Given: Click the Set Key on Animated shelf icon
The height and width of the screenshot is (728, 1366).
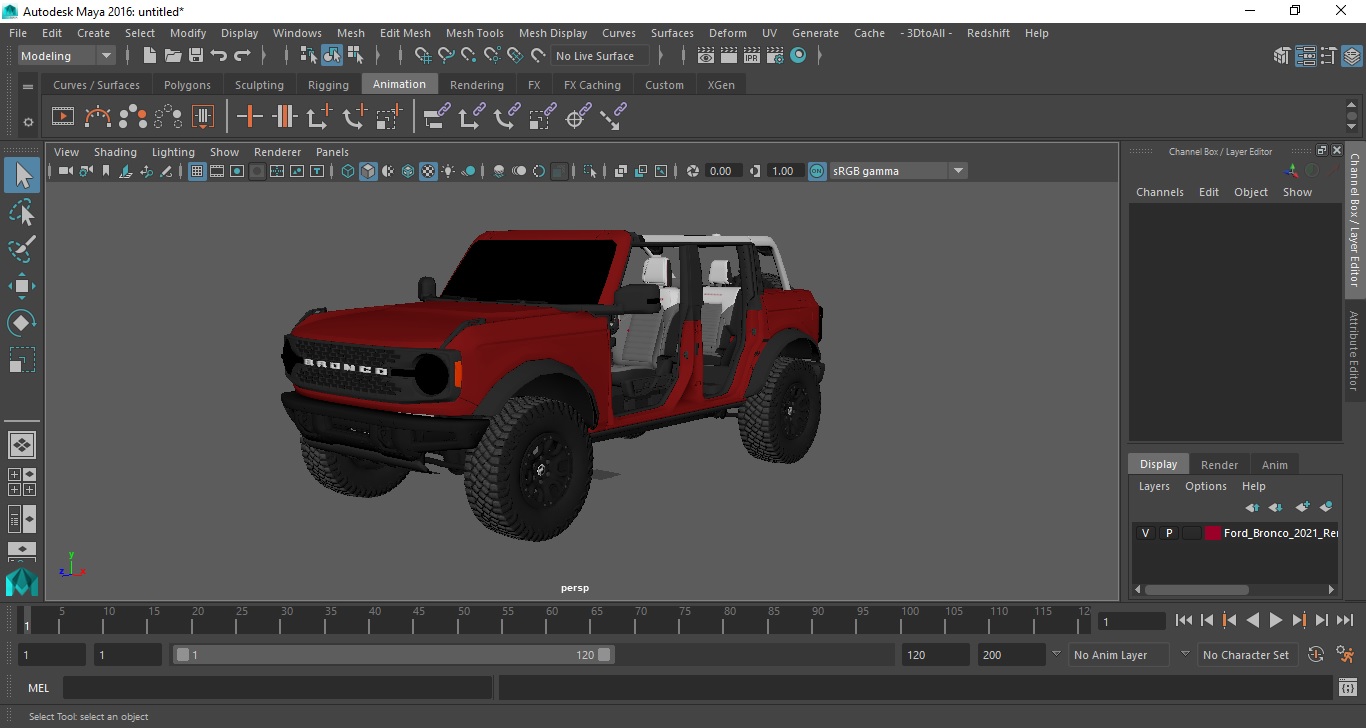Looking at the screenshot, I should click(x=284, y=117).
